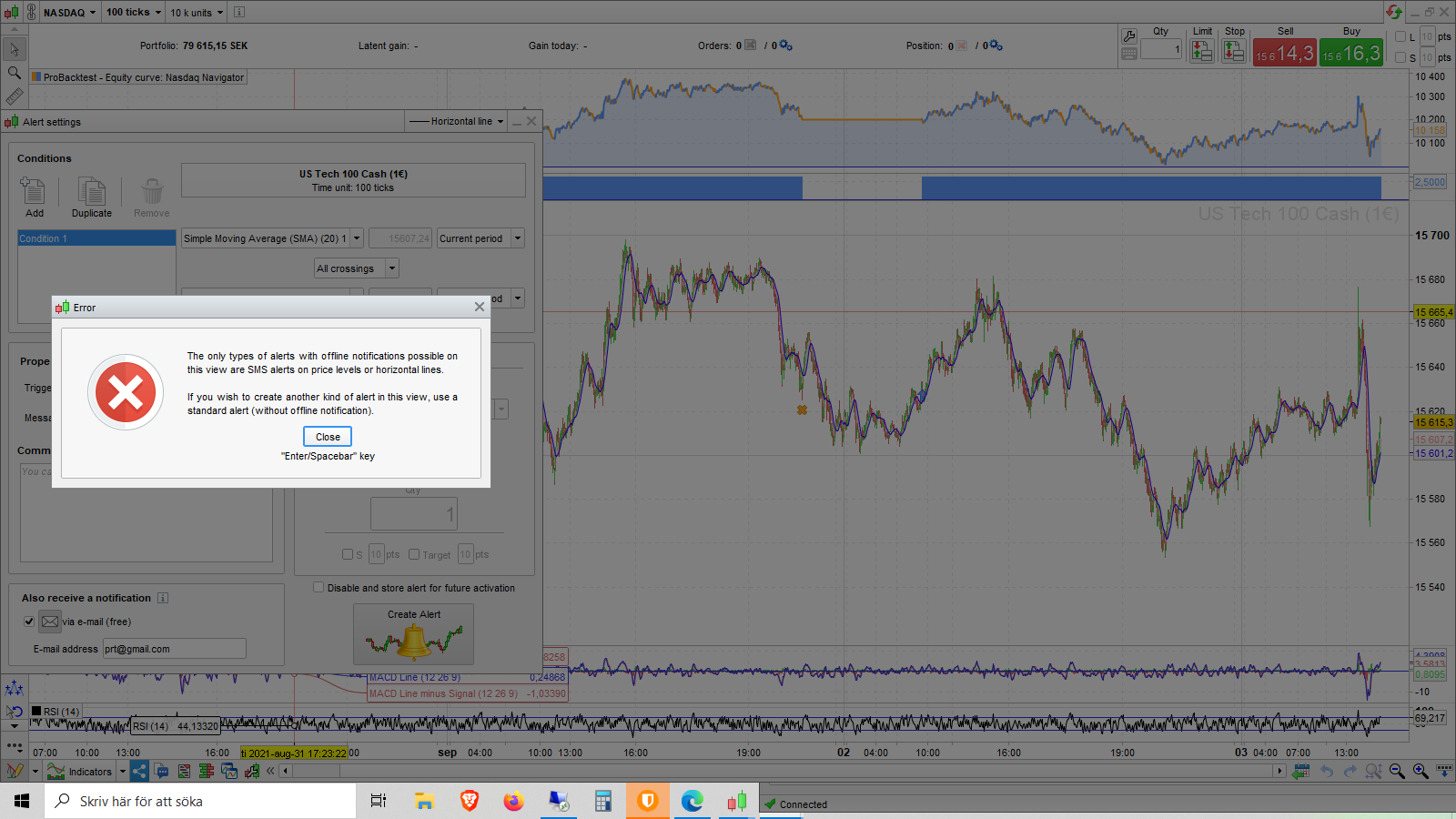Select Condition 1 in the list

96,238
